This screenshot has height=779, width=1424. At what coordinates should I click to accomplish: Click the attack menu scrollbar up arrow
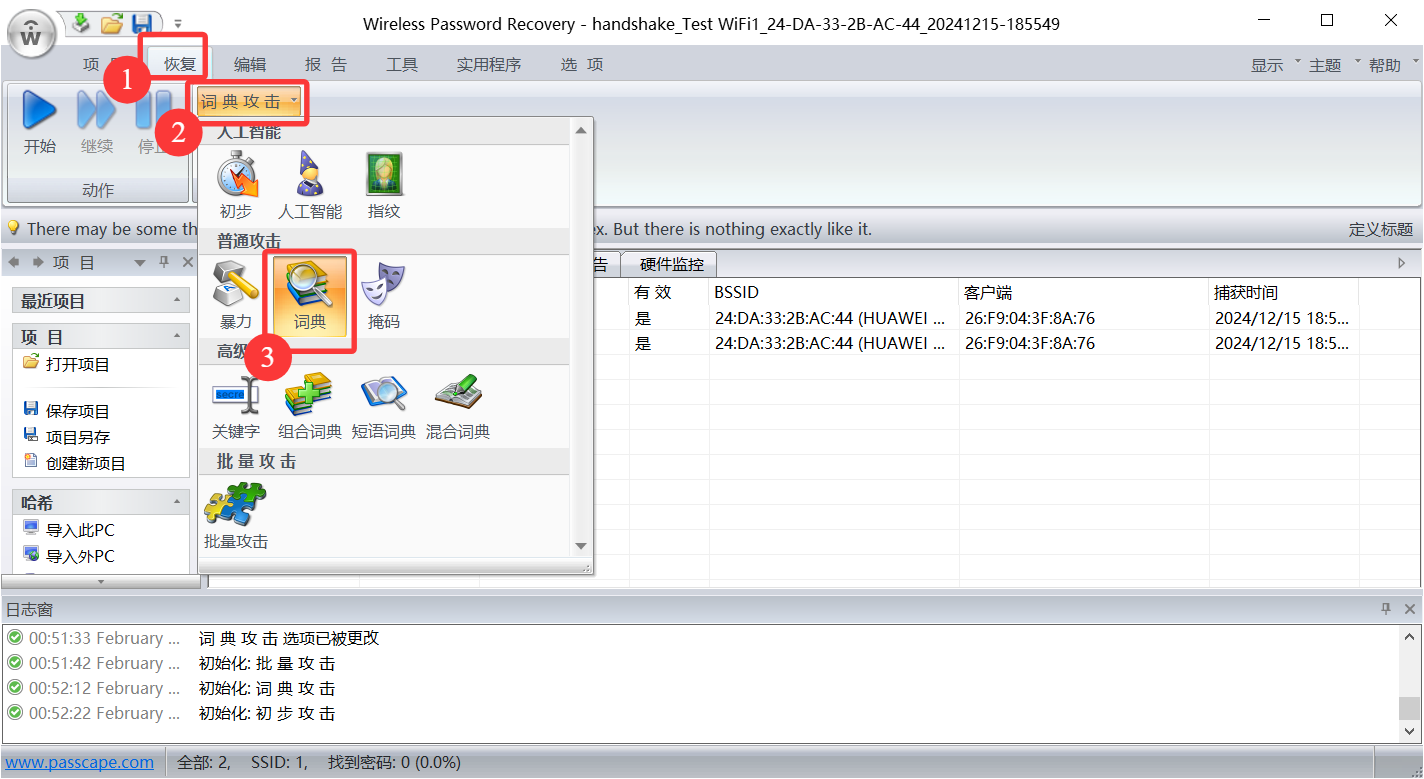[581, 130]
